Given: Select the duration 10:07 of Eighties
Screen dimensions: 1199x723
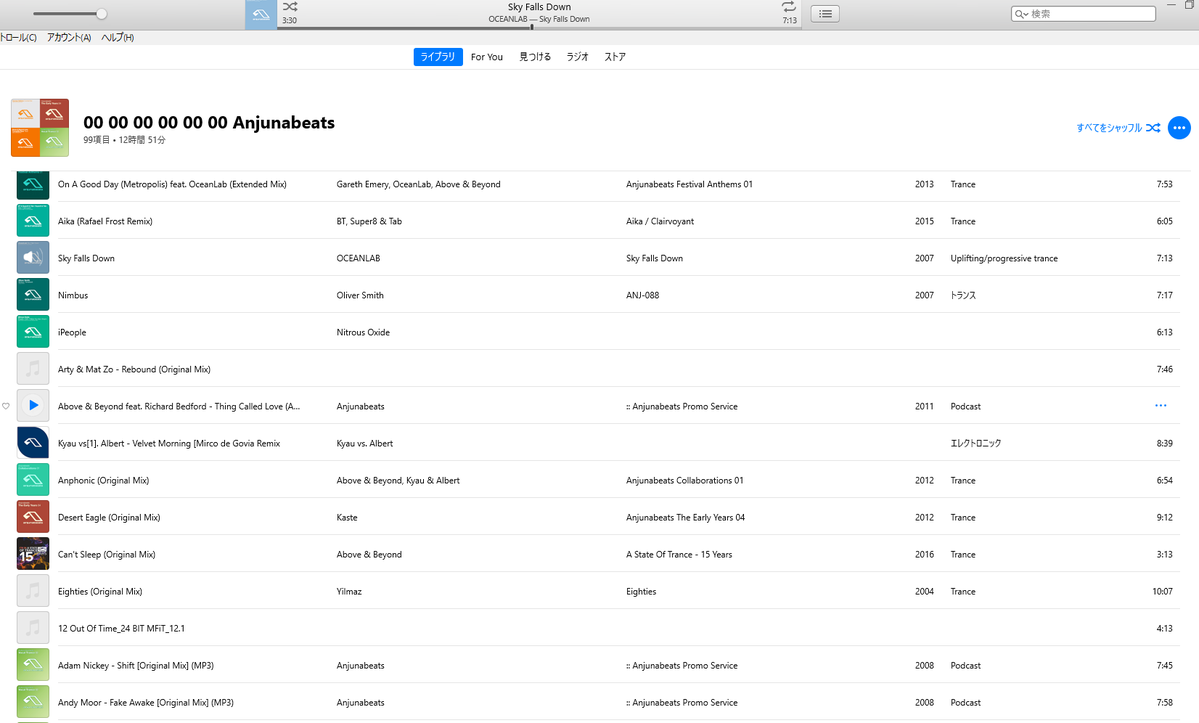Looking at the screenshot, I should 1162,592.
